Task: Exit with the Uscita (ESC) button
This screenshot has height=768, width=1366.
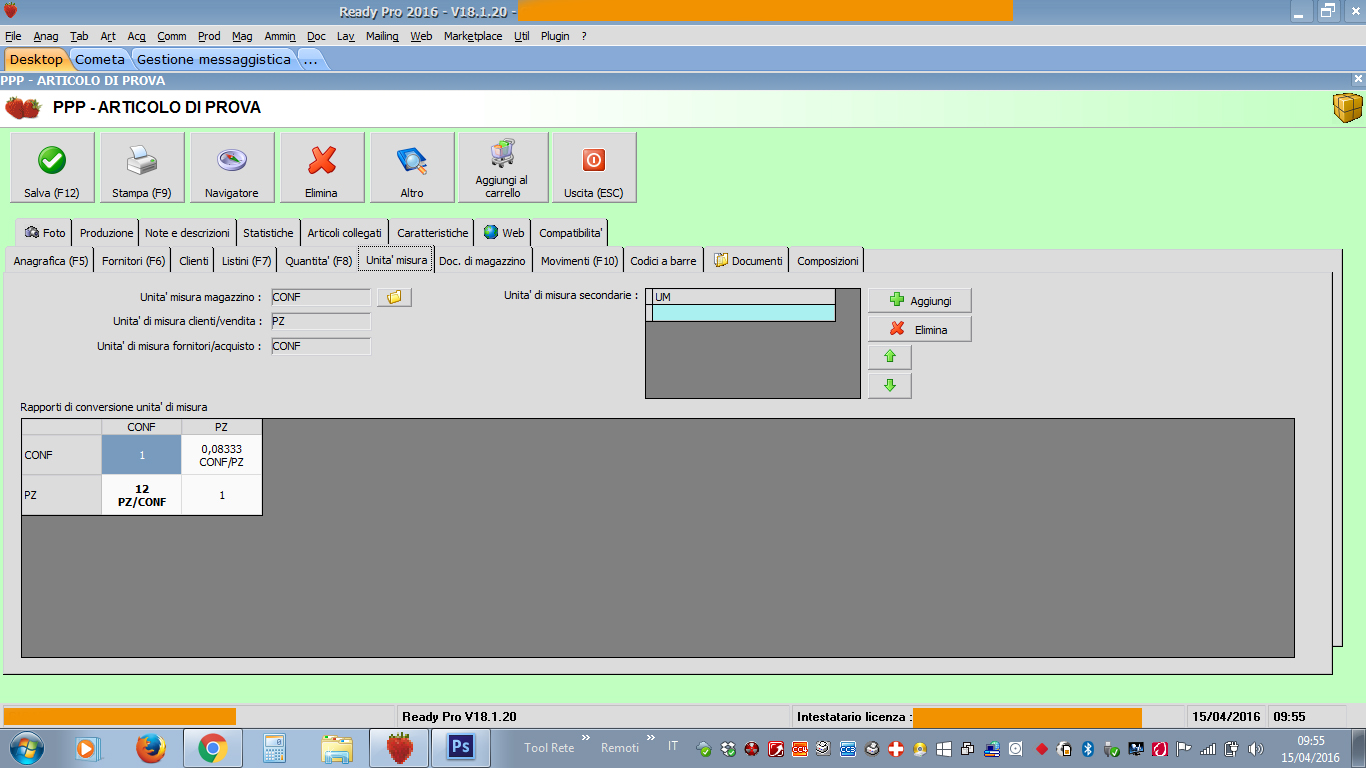Action: (x=594, y=168)
